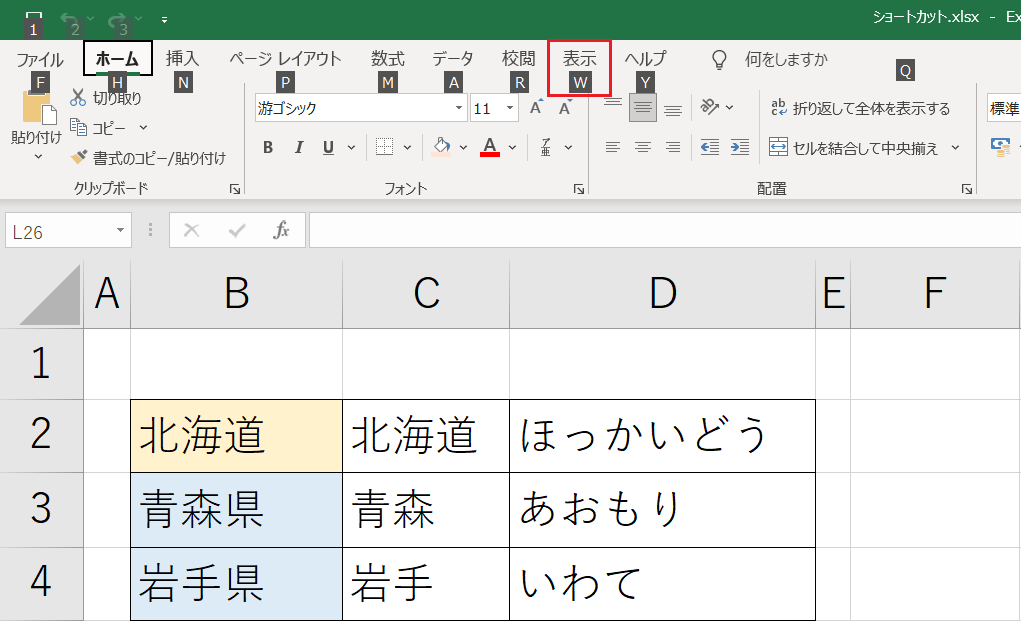
Task: Open the 校閲 tab
Action: tap(518, 59)
